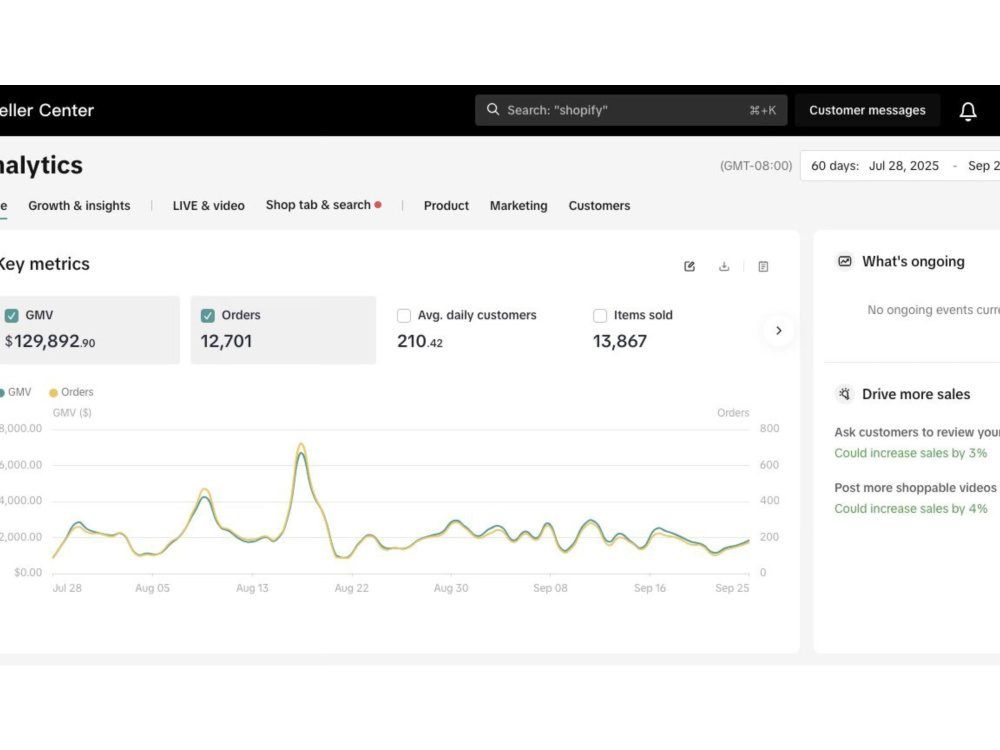1000x750 pixels.
Task: Uncheck the Orders metric checkbox
Action: (207, 316)
